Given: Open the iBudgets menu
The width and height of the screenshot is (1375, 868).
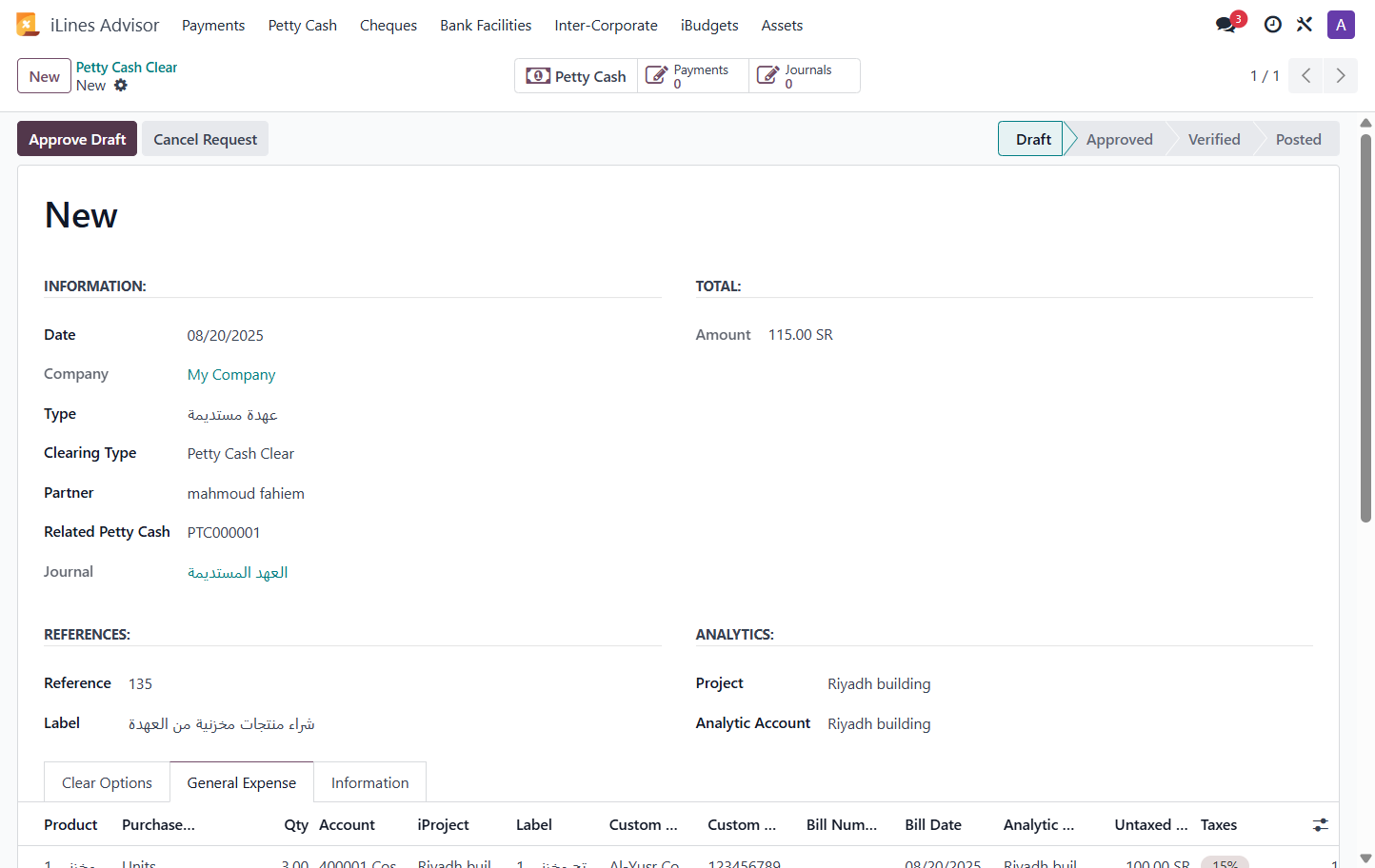Looking at the screenshot, I should (709, 26).
